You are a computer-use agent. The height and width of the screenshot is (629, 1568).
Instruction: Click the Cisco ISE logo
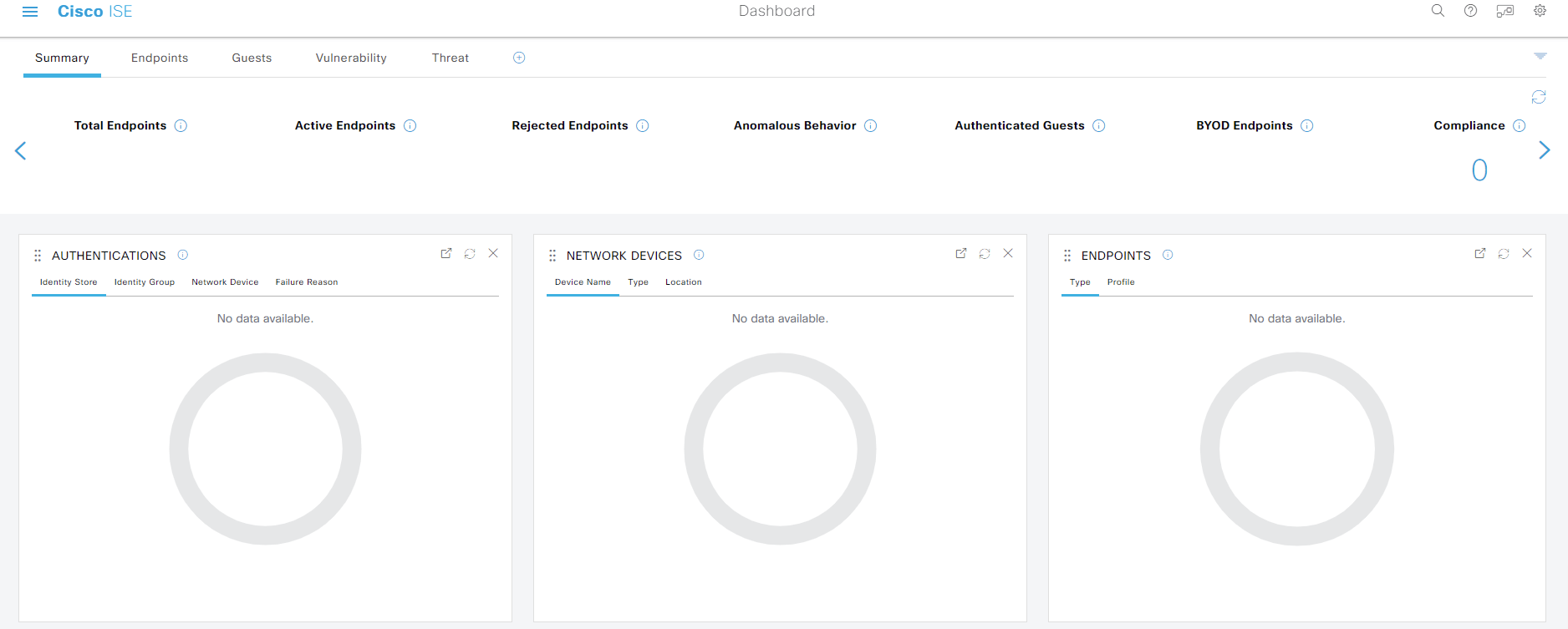pyautogui.click(x=94, y=12)
